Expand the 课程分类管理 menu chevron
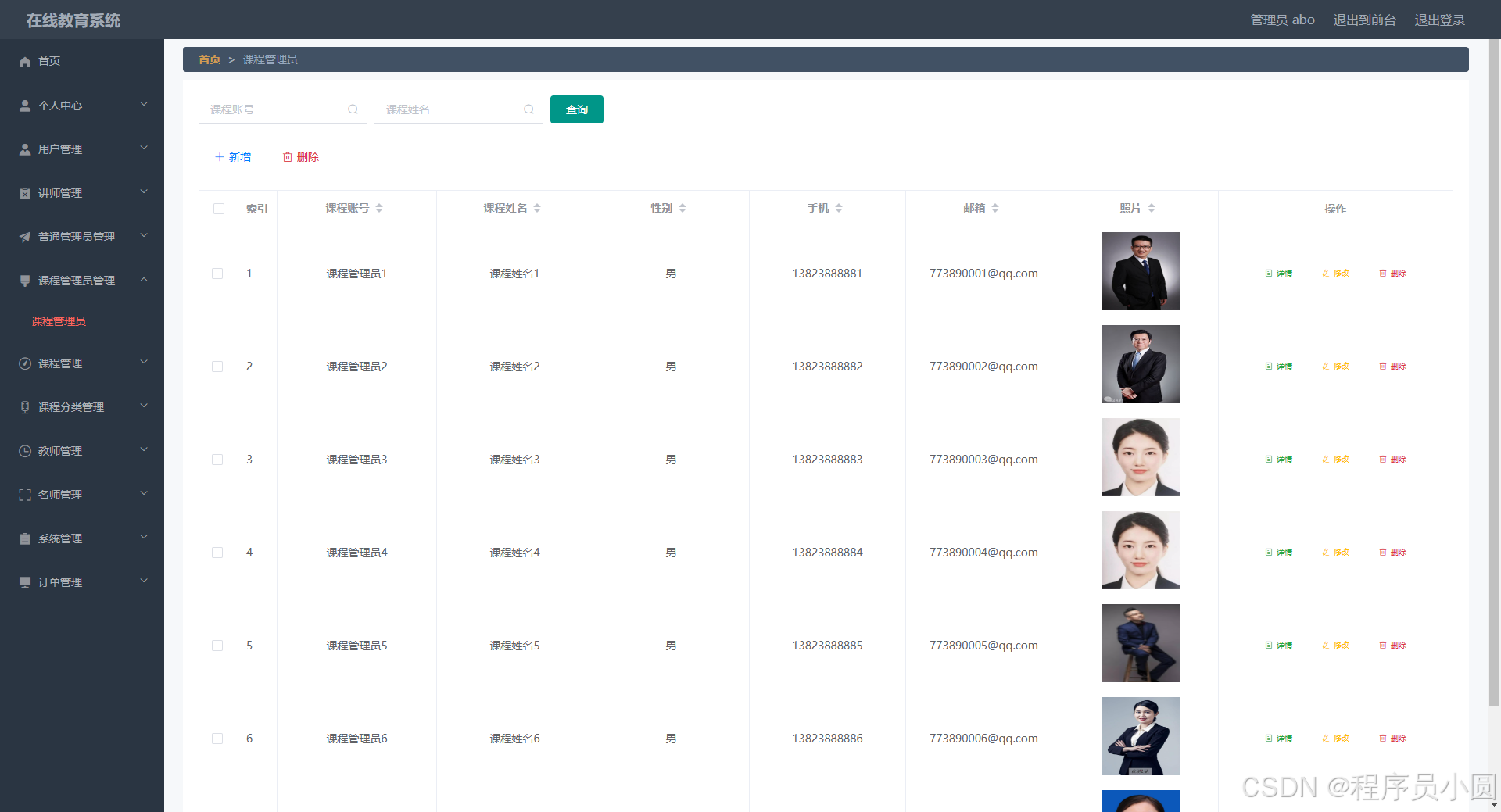1501x812 pixels. [144, 406]
